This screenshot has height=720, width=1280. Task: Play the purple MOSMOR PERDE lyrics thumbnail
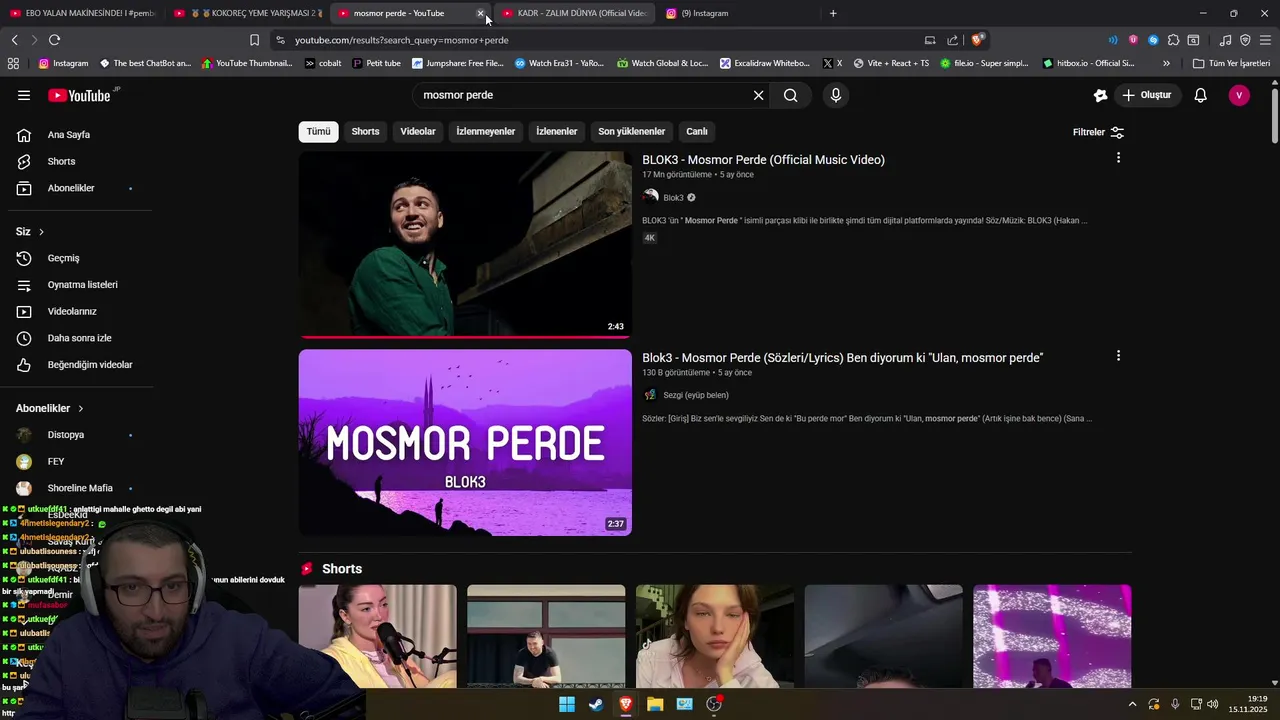(x=465, y=442)
